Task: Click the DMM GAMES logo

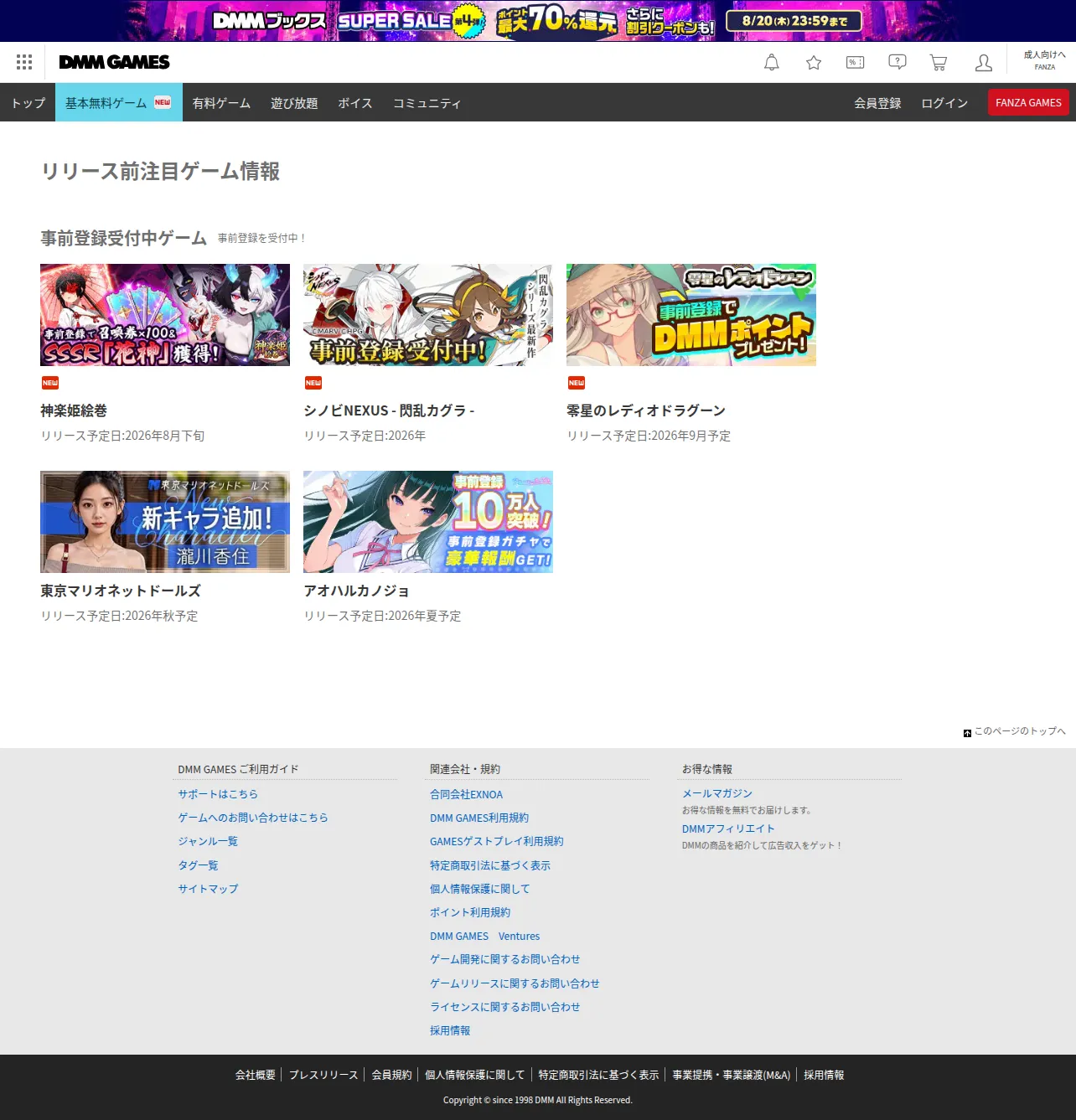Action: [114, 62]
